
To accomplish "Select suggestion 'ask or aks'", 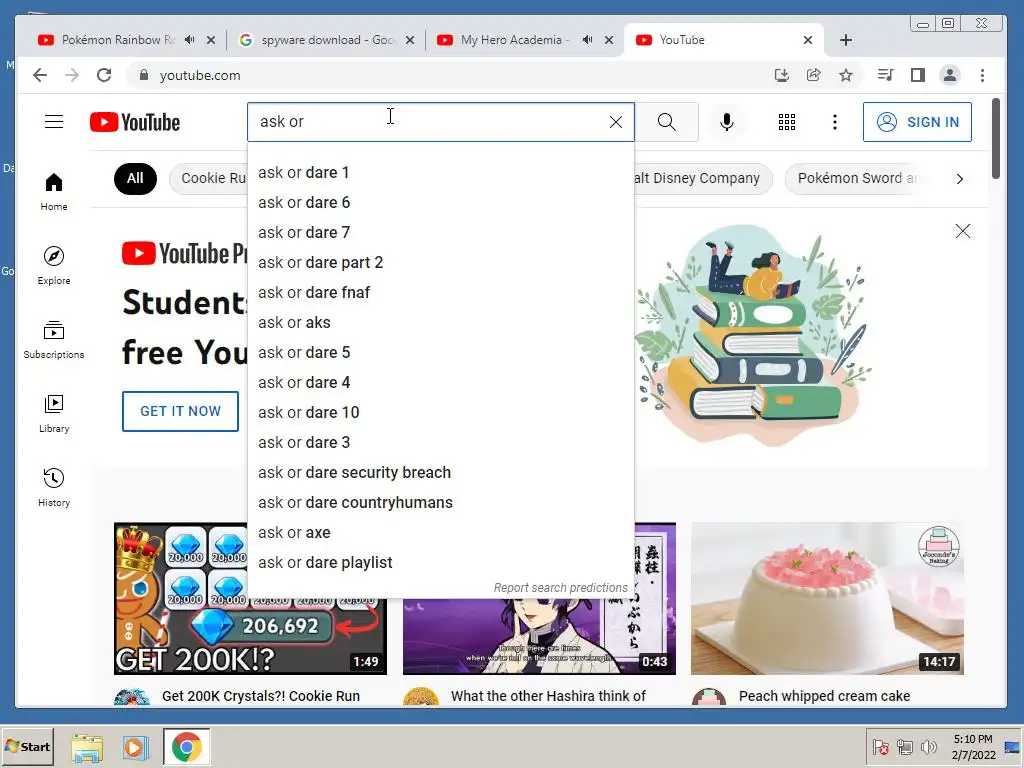I will point(441,323).
